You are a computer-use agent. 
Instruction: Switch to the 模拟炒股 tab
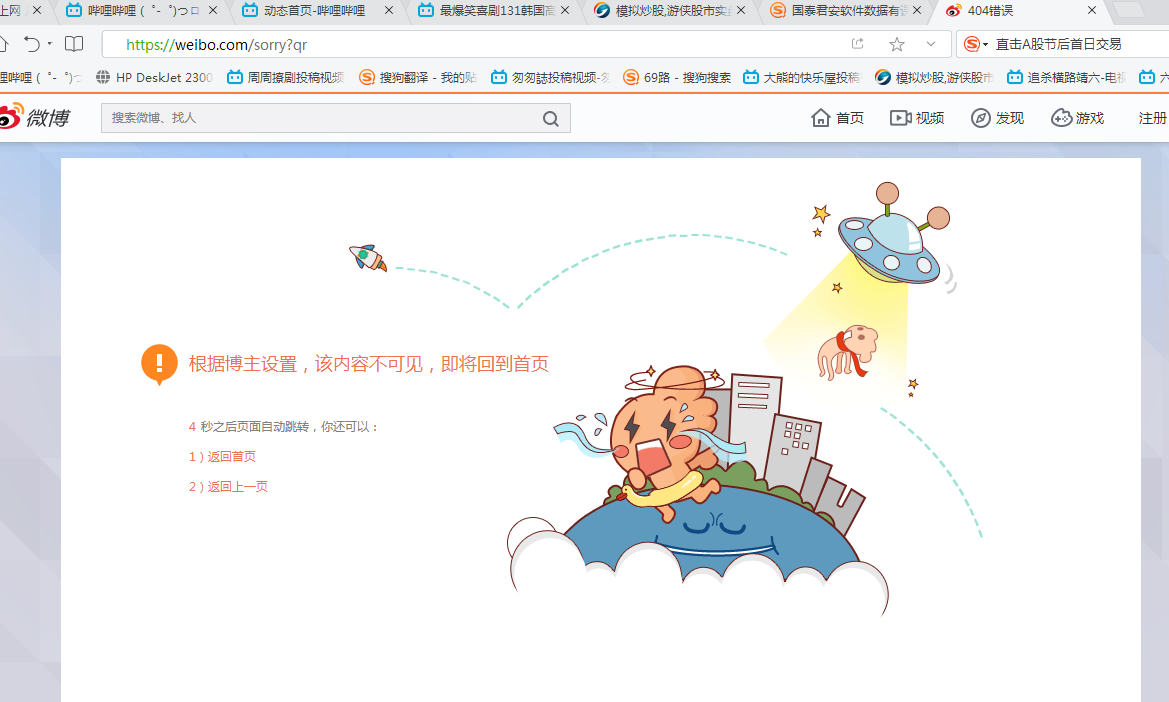pyautogui.click(x=670, y=10)
